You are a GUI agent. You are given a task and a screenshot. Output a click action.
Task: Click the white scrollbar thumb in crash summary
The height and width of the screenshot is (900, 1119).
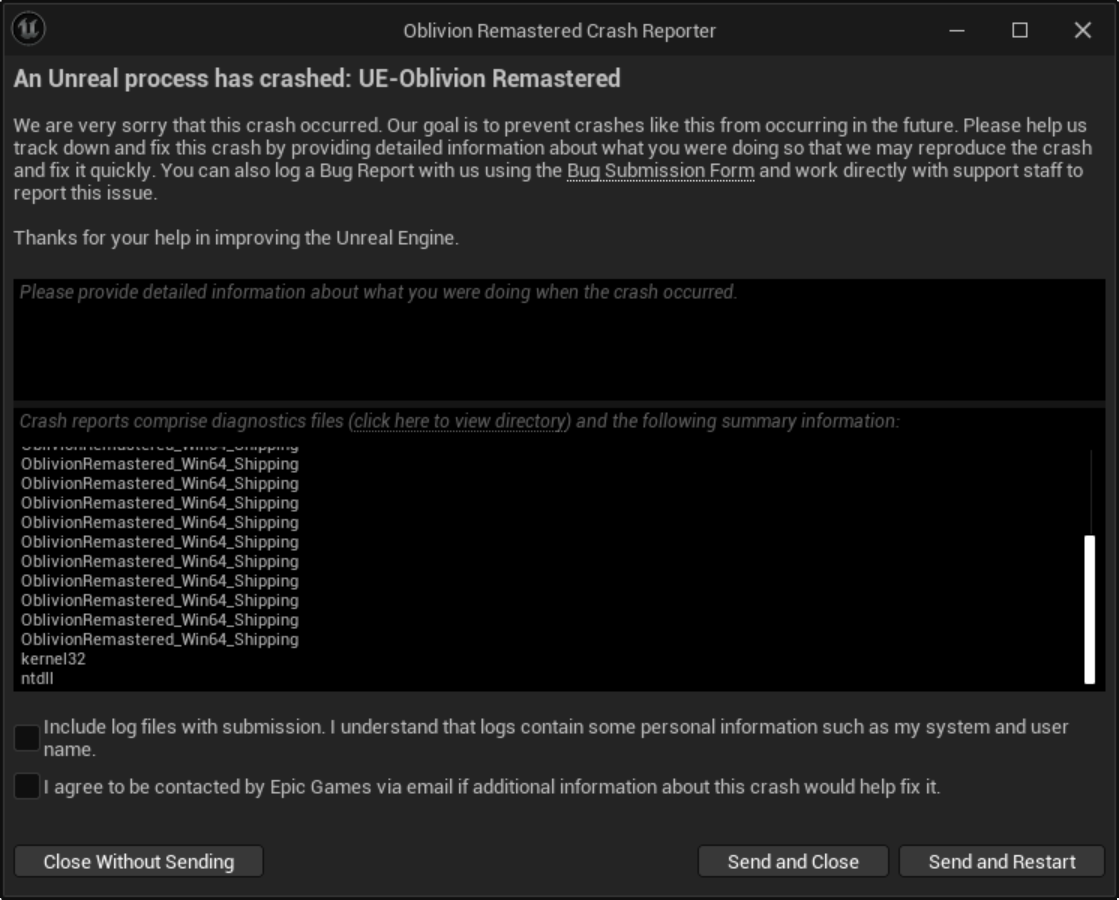click(1089, 609)
